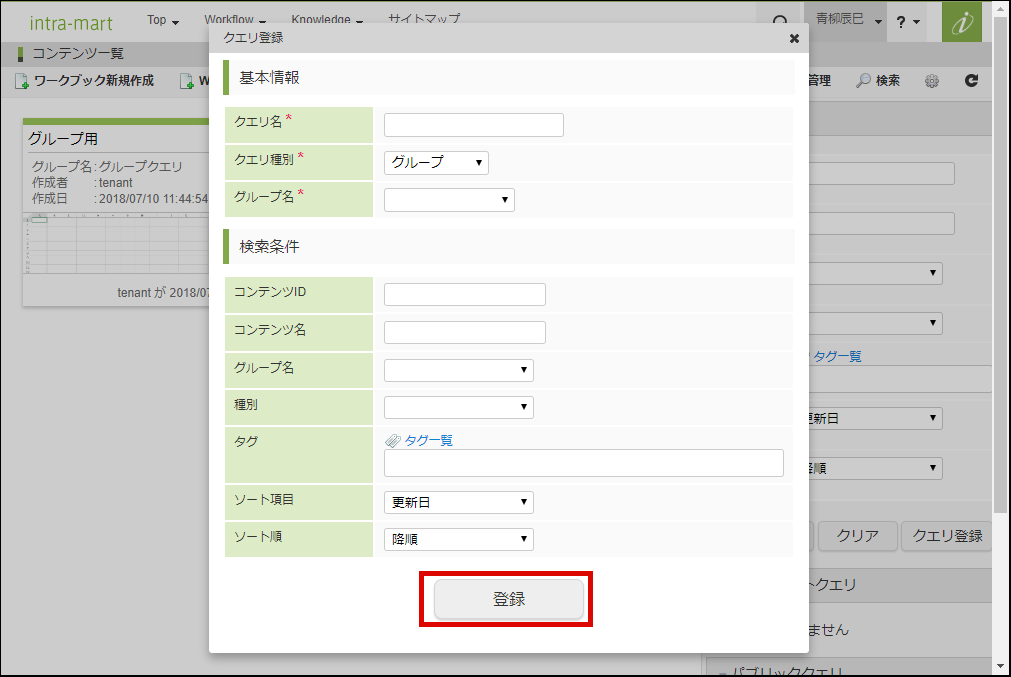This screenshot has width=1011, height=677.
Task: Click the コンテンツID input field
Action: (x=464, y=294)
